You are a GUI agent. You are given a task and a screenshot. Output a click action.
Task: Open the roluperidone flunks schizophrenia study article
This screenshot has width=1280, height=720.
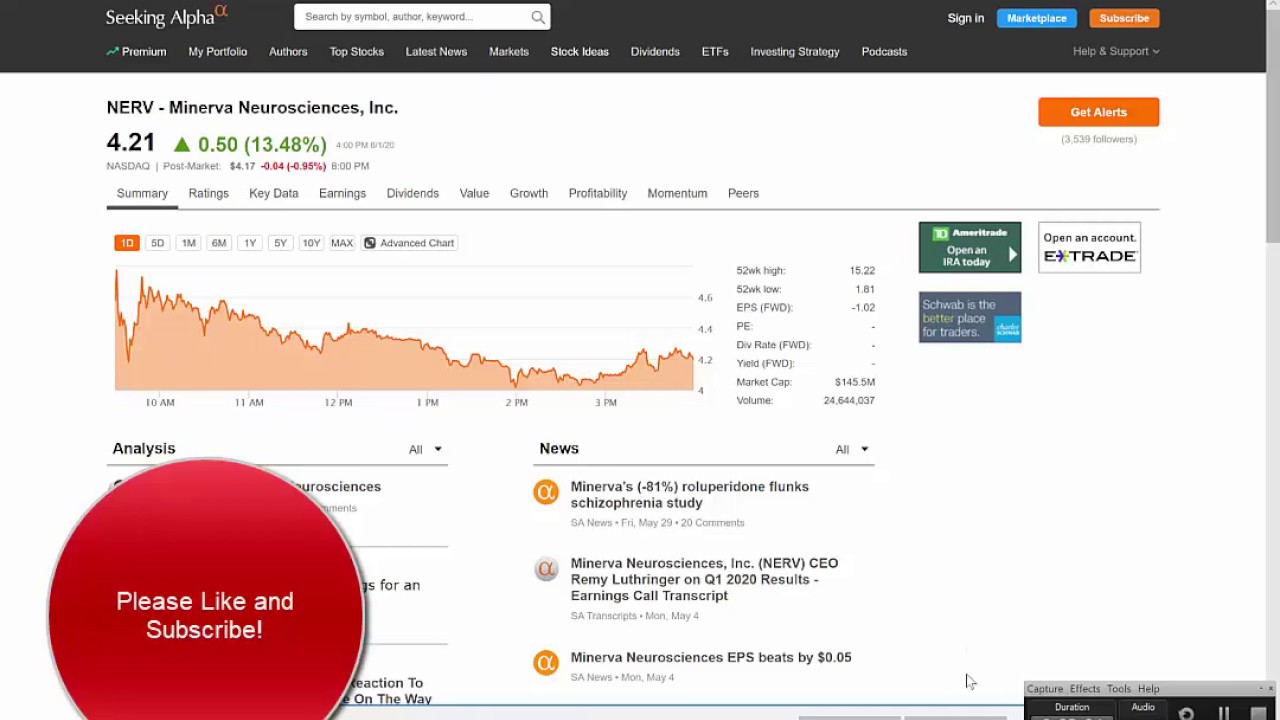coord(690,495)
